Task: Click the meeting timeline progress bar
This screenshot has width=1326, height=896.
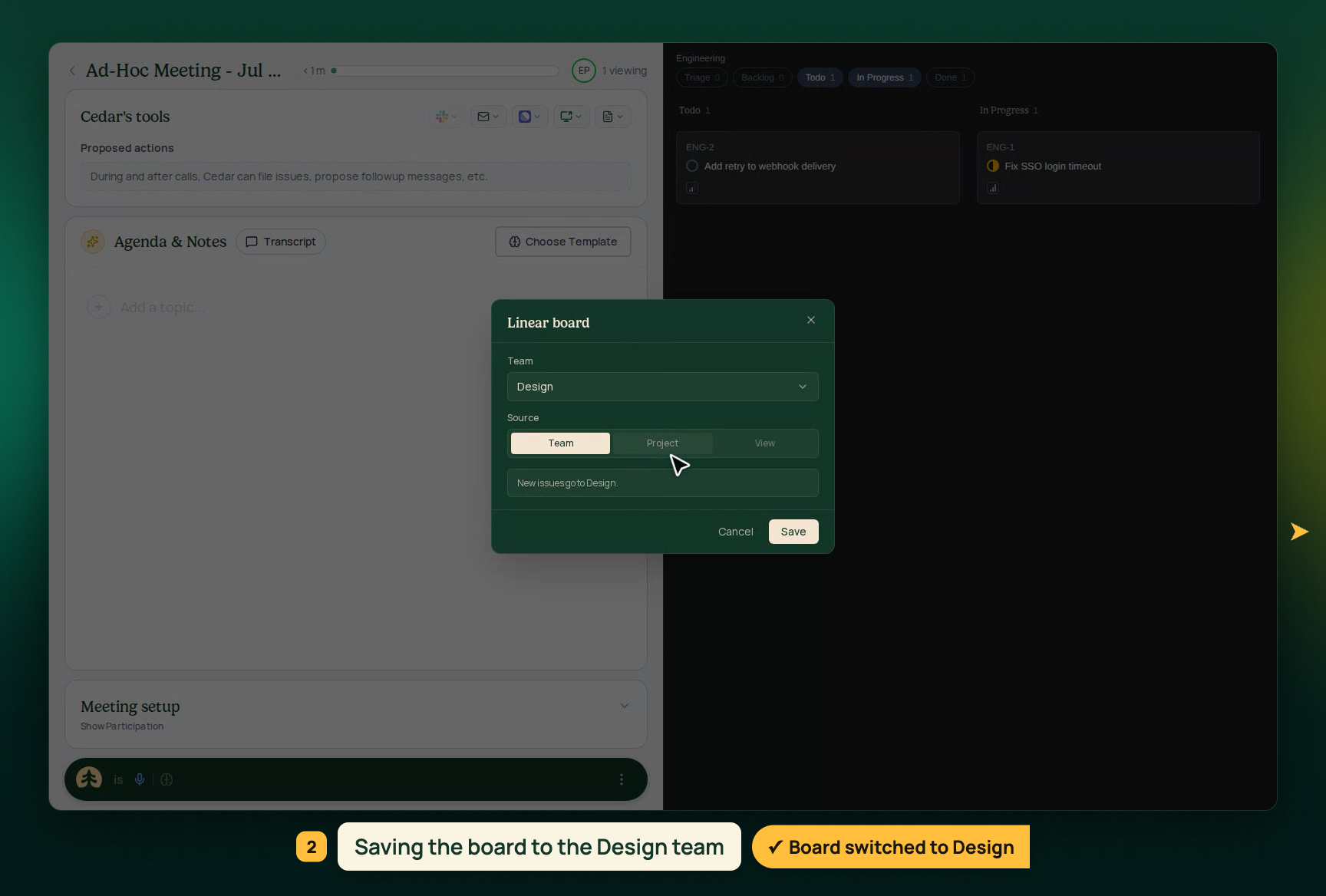Action: pyautogui.click(x=445, y=71)
